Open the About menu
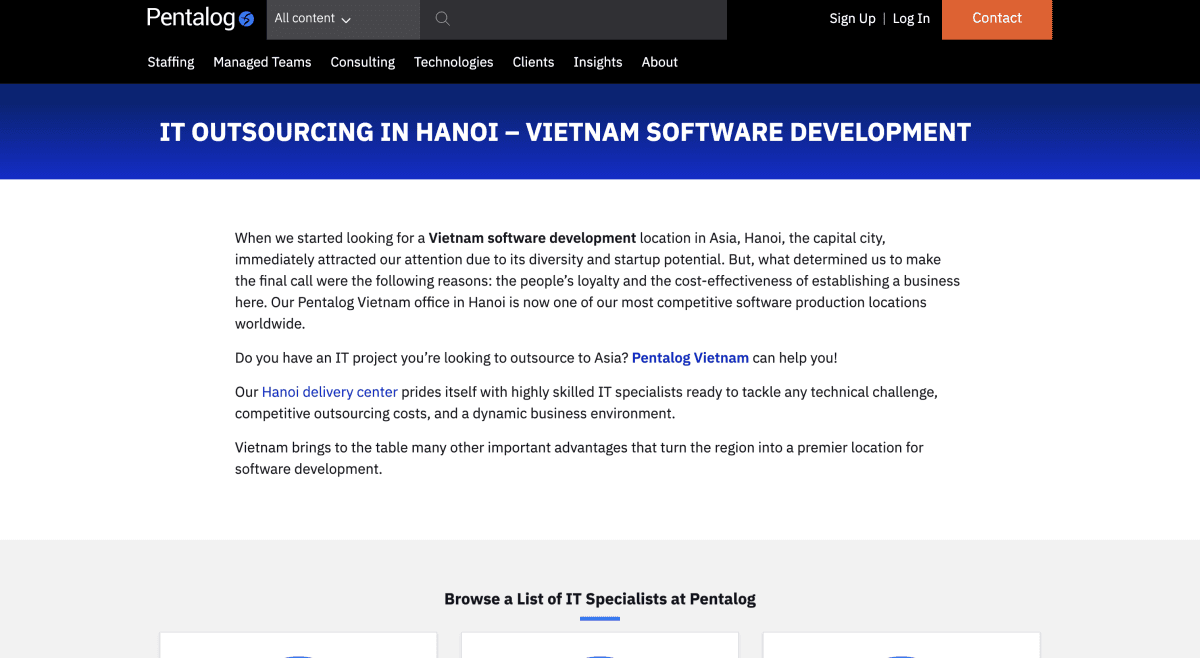 (660, 62)
